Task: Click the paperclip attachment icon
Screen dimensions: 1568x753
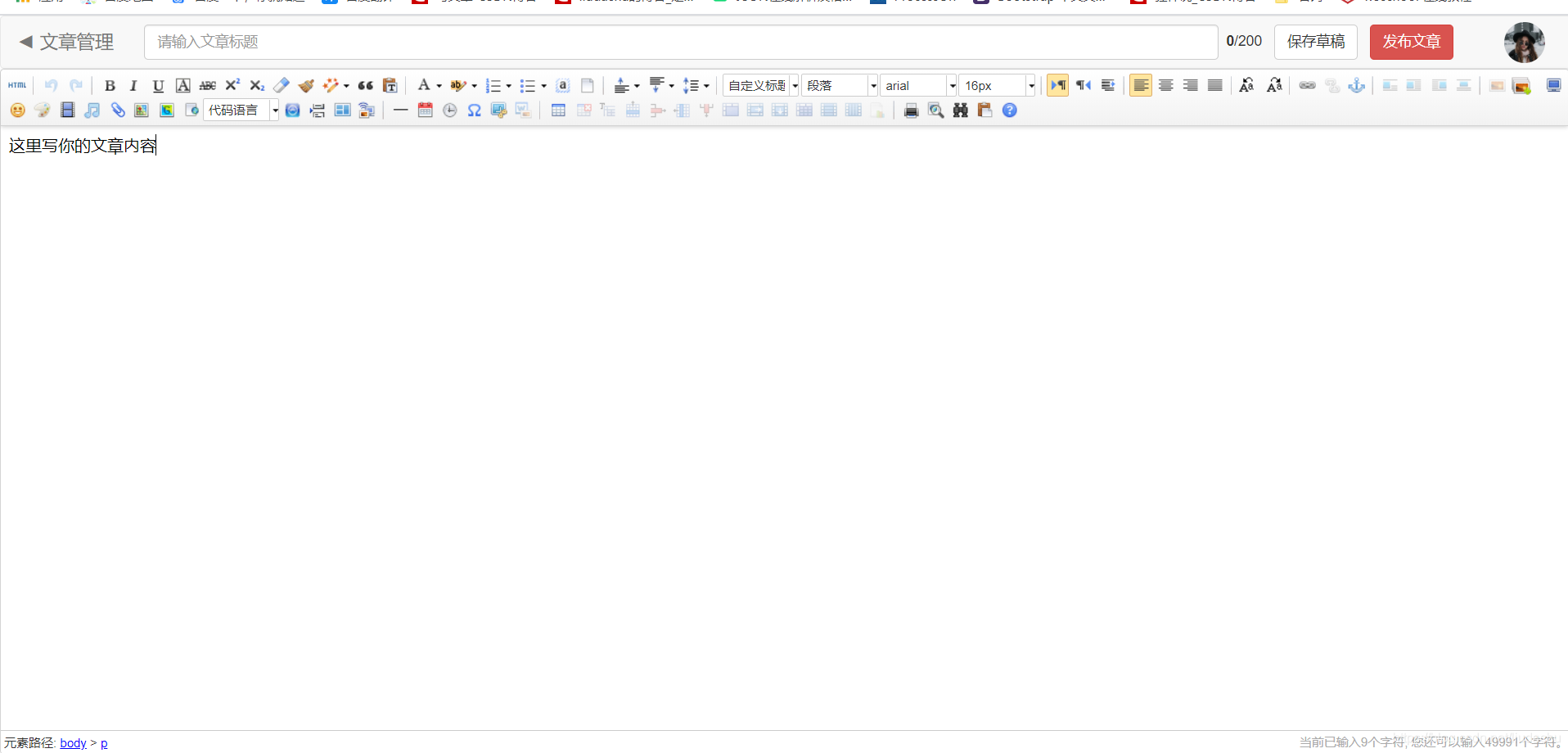Action: point(118,110)
